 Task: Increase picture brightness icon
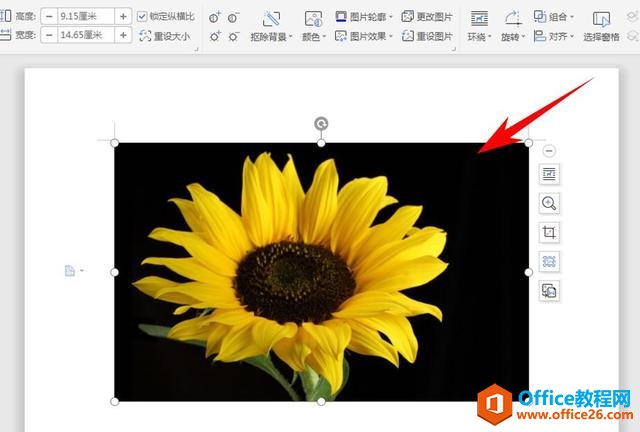pyautogui.click(x=215, y=37)
